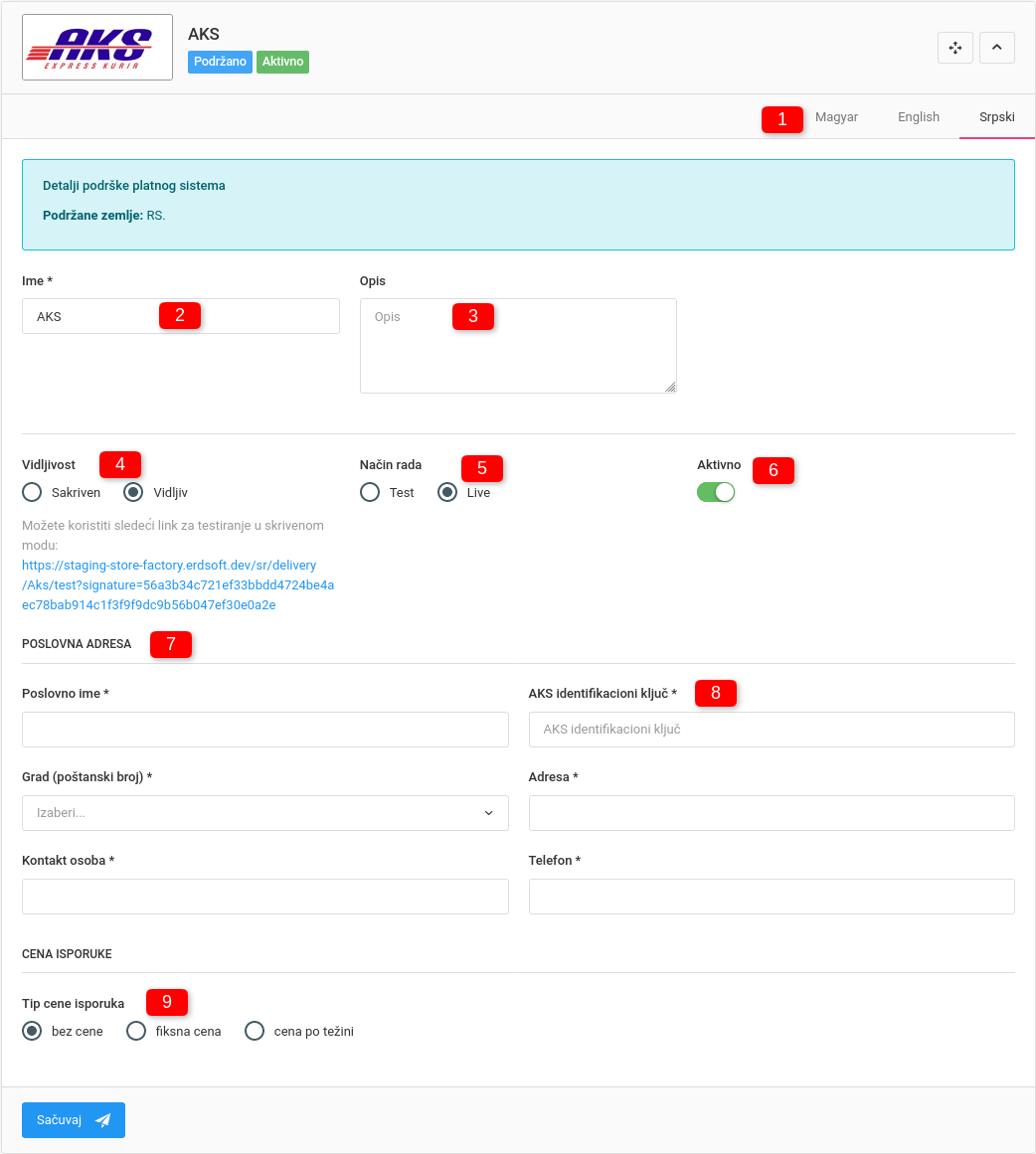Switch to the Magyar language tab
The image size is (1036, 1154).
click(x=836, y=117)
